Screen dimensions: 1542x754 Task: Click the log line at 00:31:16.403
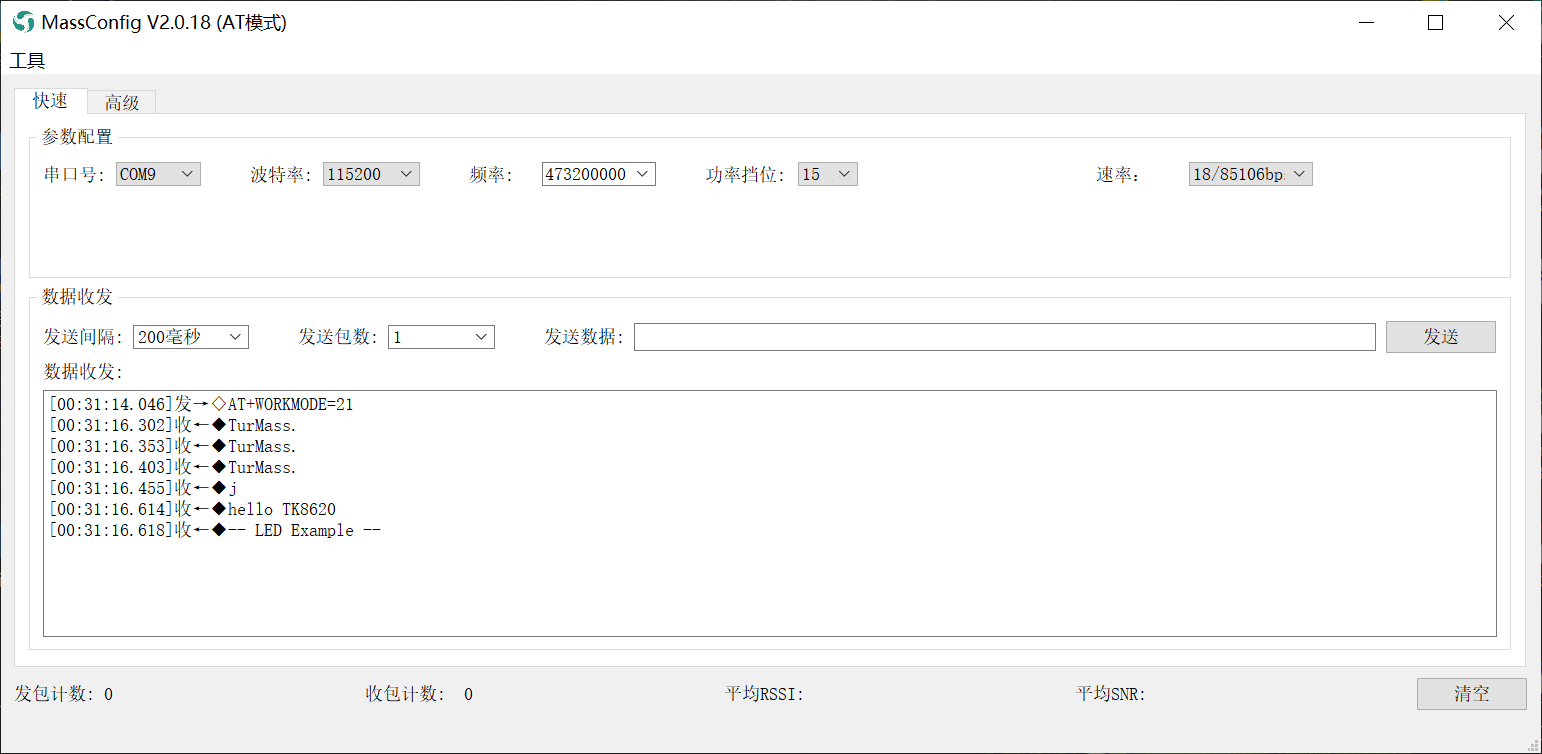tap(173, 467)
